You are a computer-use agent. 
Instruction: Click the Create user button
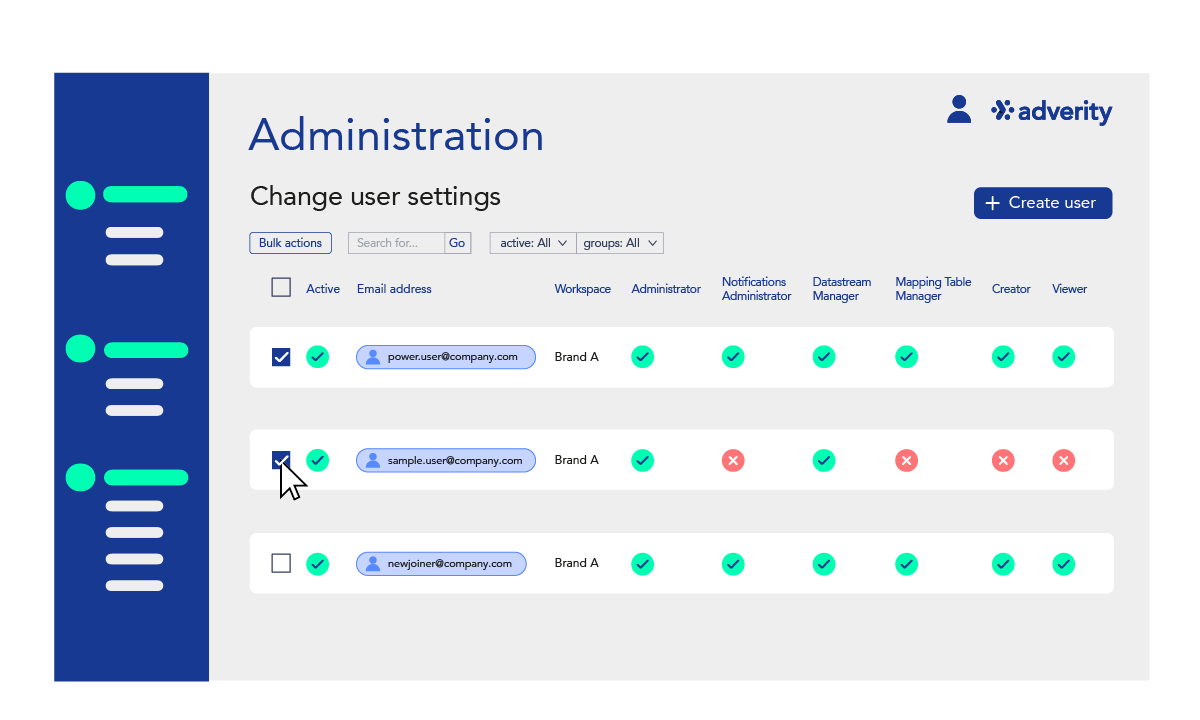point(1043,203)
